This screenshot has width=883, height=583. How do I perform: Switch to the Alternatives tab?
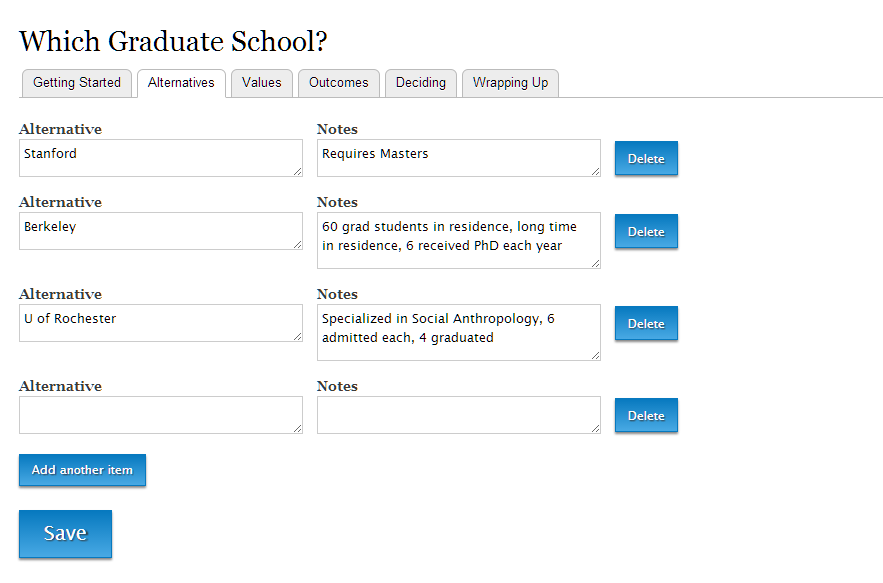tap(181, 83)
